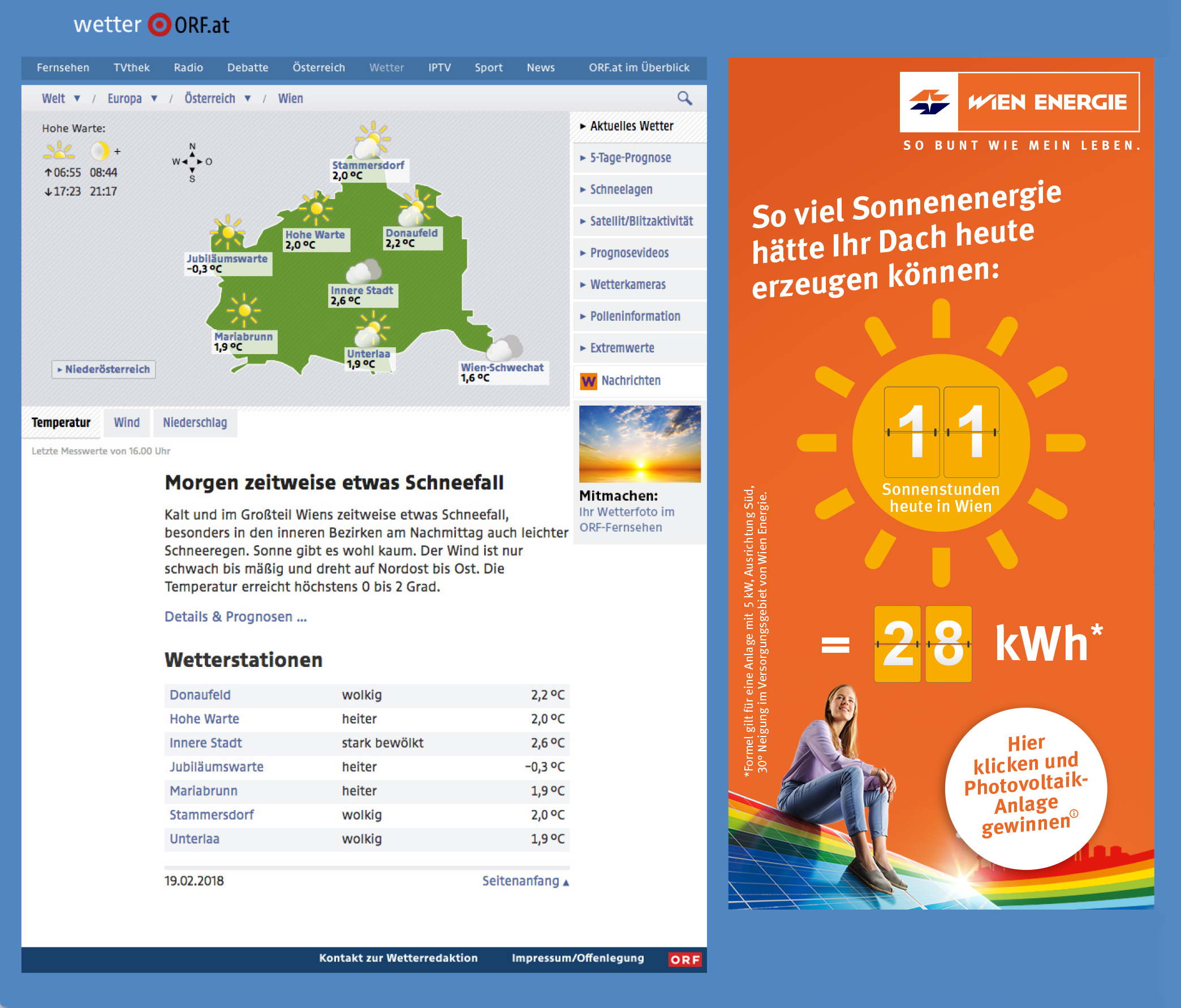1181x1008 pixels.
Task: Open 5-Tage-Prognose sidebar entry
Action: tap(639, 158)
